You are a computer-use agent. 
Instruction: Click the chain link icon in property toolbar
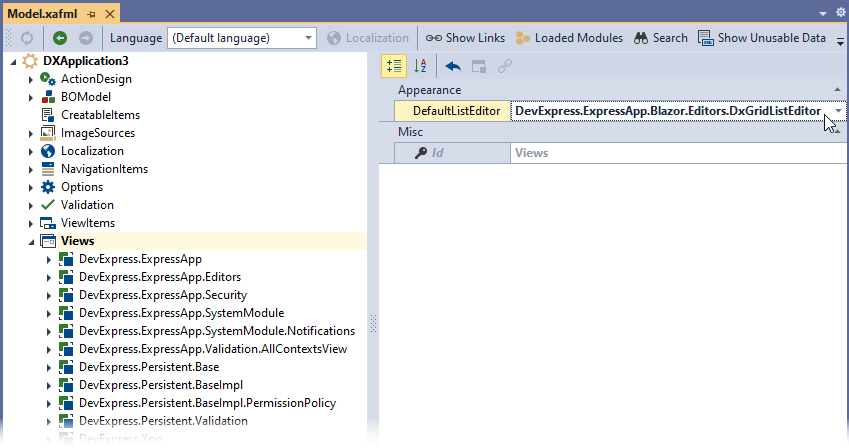(505, 66)
